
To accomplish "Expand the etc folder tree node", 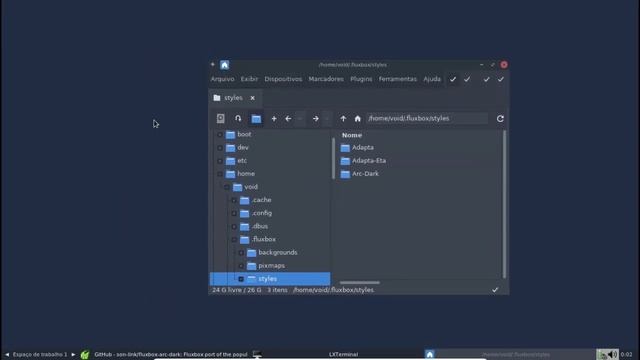I will click(220, 160).
